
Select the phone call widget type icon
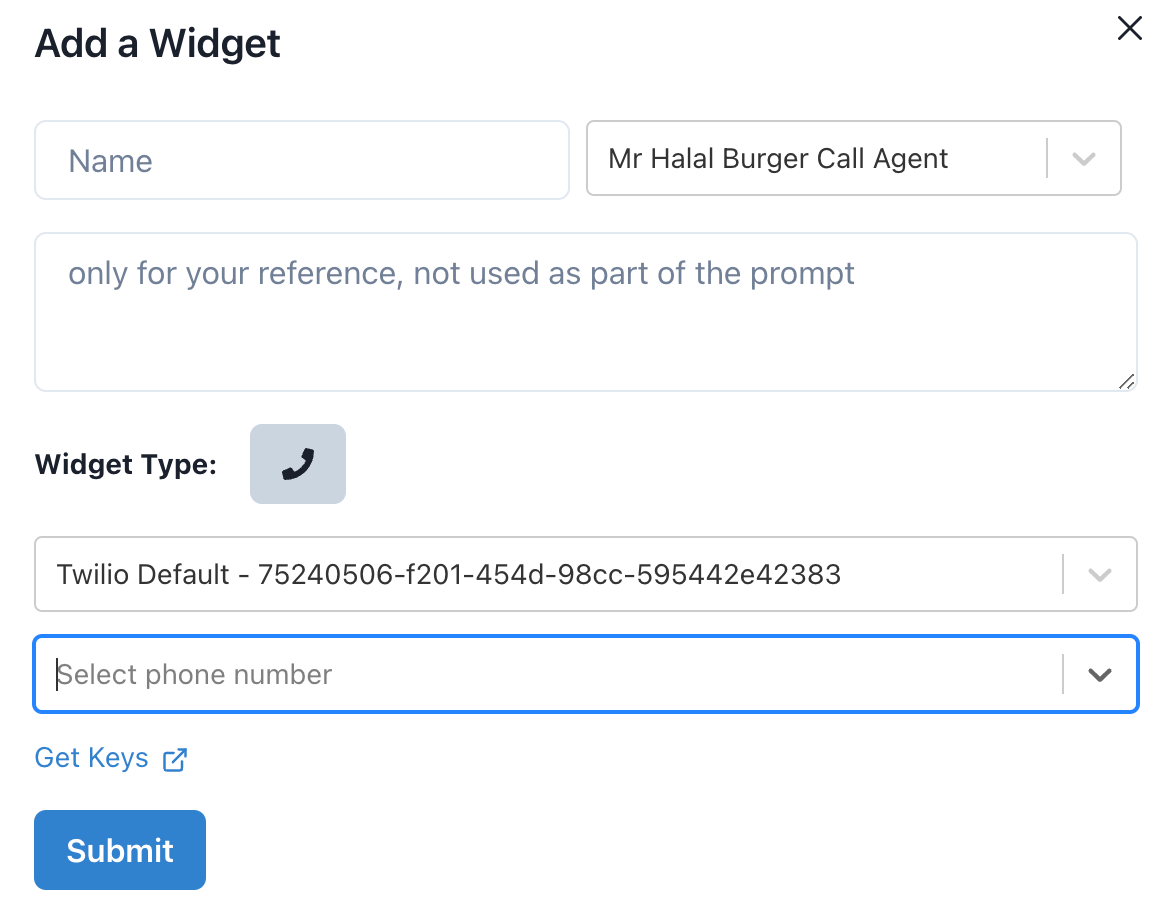coord(297,464)
